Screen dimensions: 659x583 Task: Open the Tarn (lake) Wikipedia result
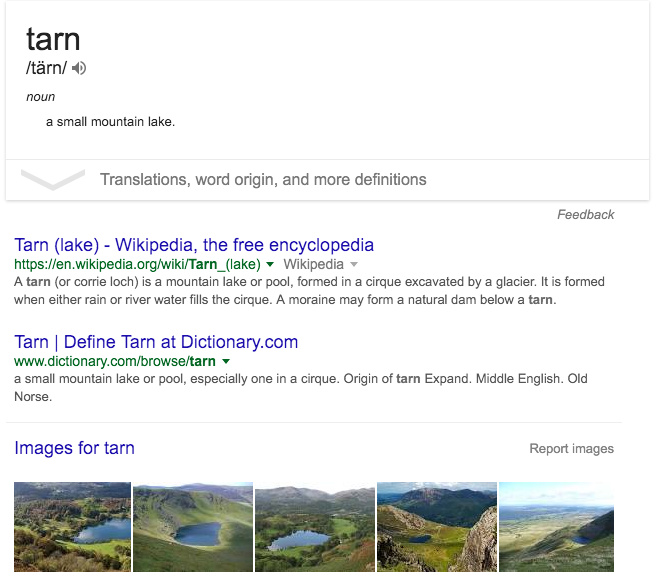[194, 245]
